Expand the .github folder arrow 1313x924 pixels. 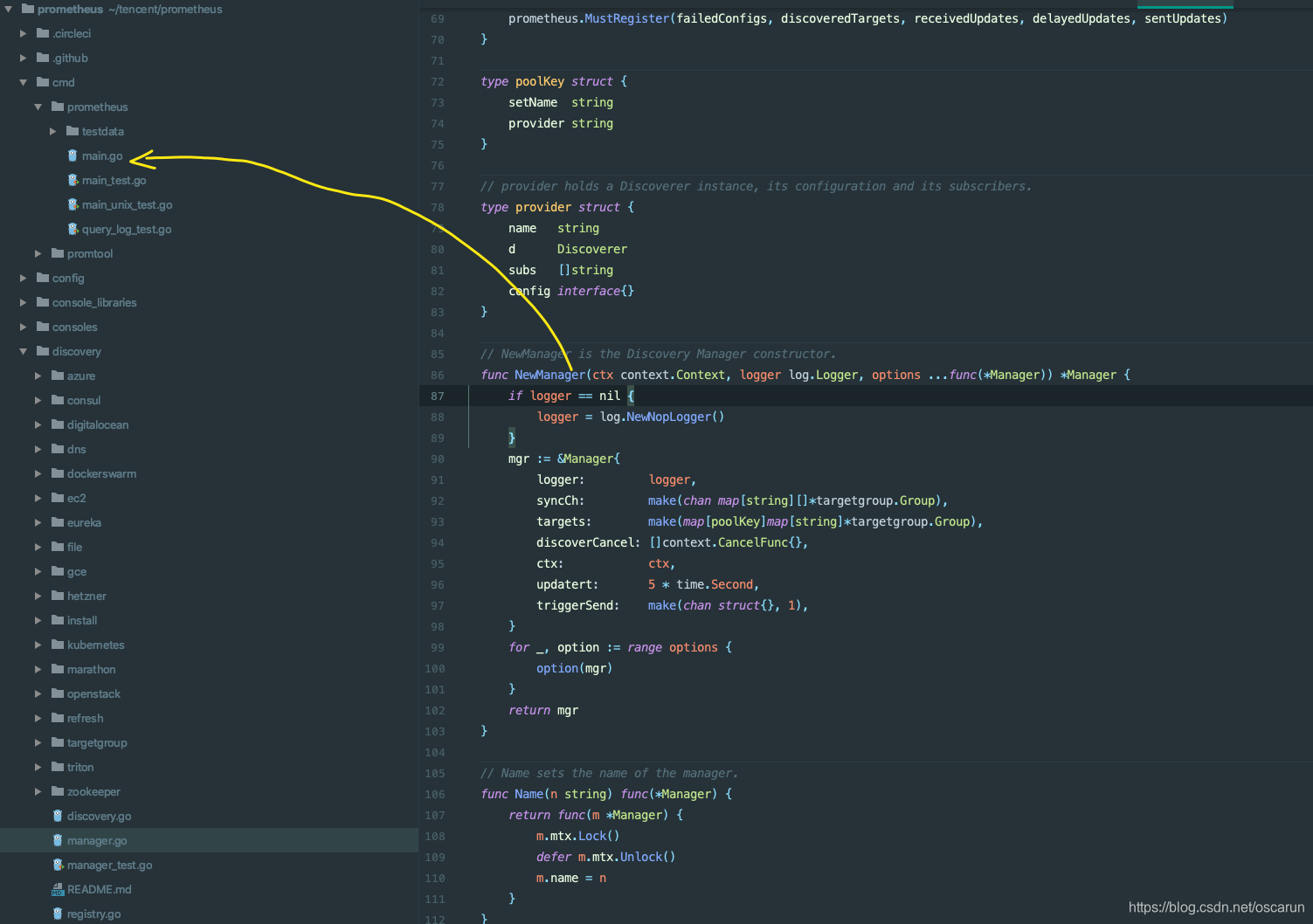coord(24,58)
